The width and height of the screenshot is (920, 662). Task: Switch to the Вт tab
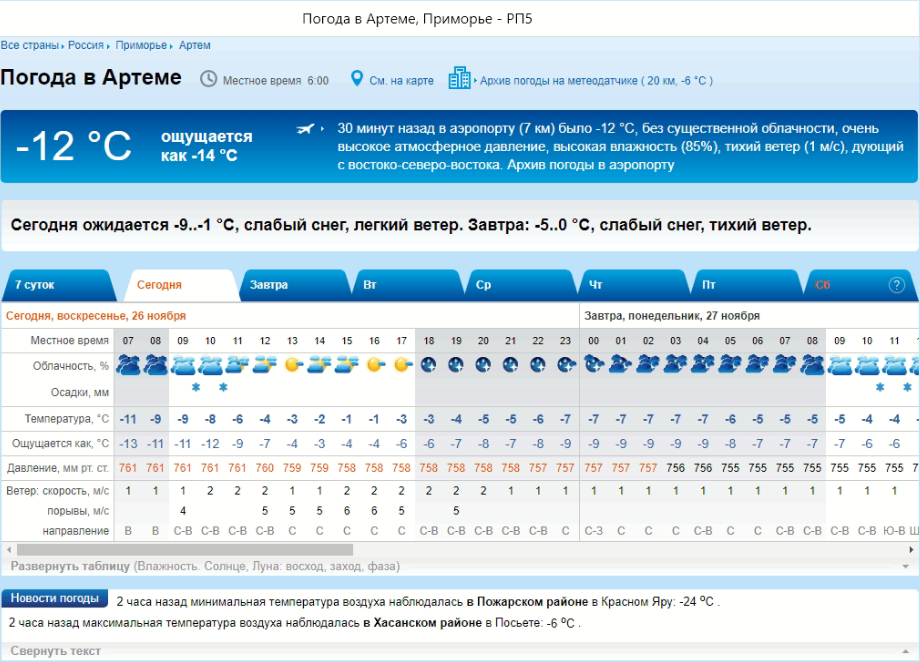[x=408, y=285]
